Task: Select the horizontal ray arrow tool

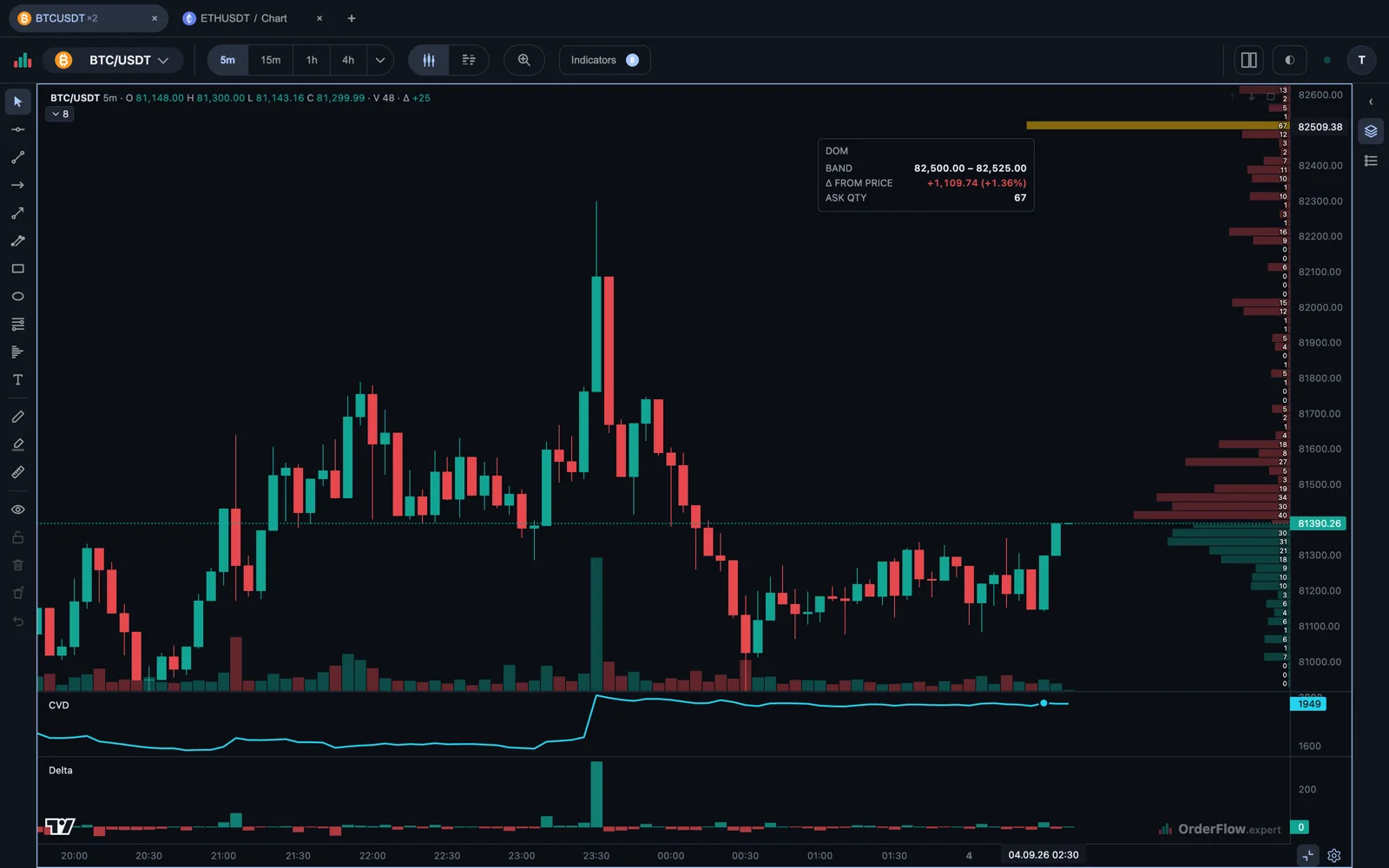Action: tap(17, 185)
